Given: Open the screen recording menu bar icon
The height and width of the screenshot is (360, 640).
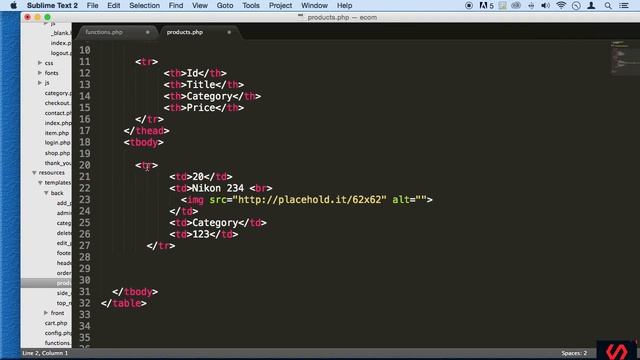Looking at the screenshot, I should (469, 6).
